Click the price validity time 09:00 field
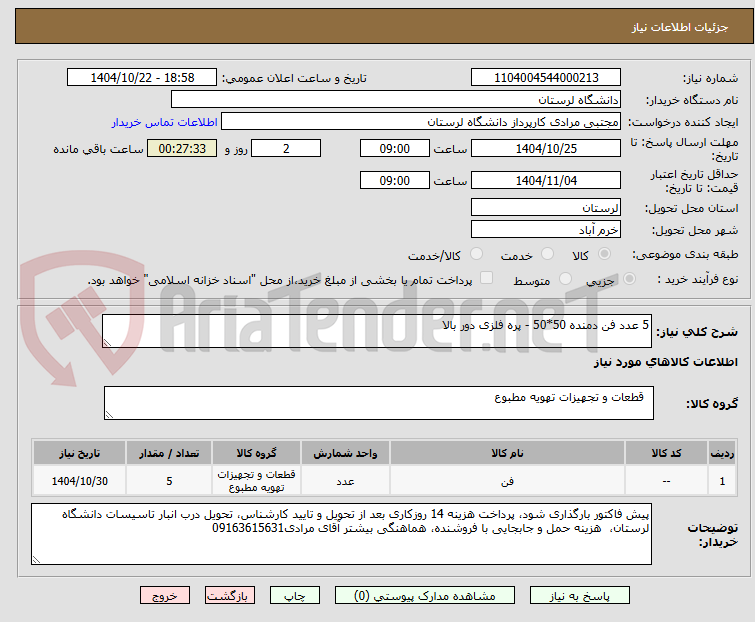755x622 pixels. click(x=395, y=180)
